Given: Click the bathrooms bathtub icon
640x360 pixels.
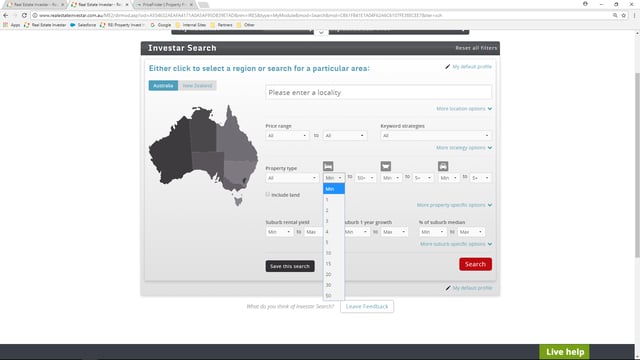Looking at the screenshot, I should (x=386, y=166).
